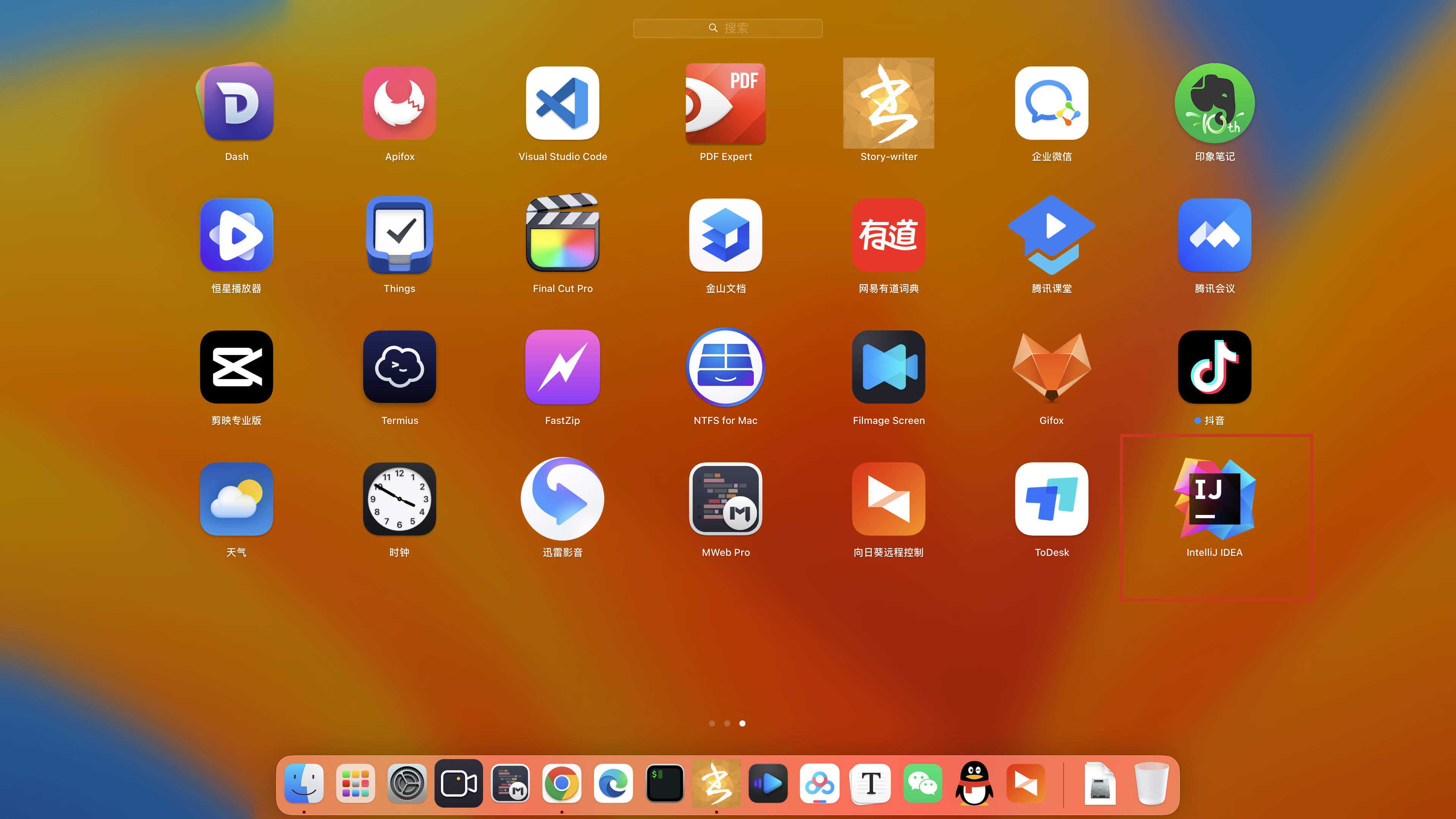Launch IntelliJ IDEA

tap(1214, 499)
